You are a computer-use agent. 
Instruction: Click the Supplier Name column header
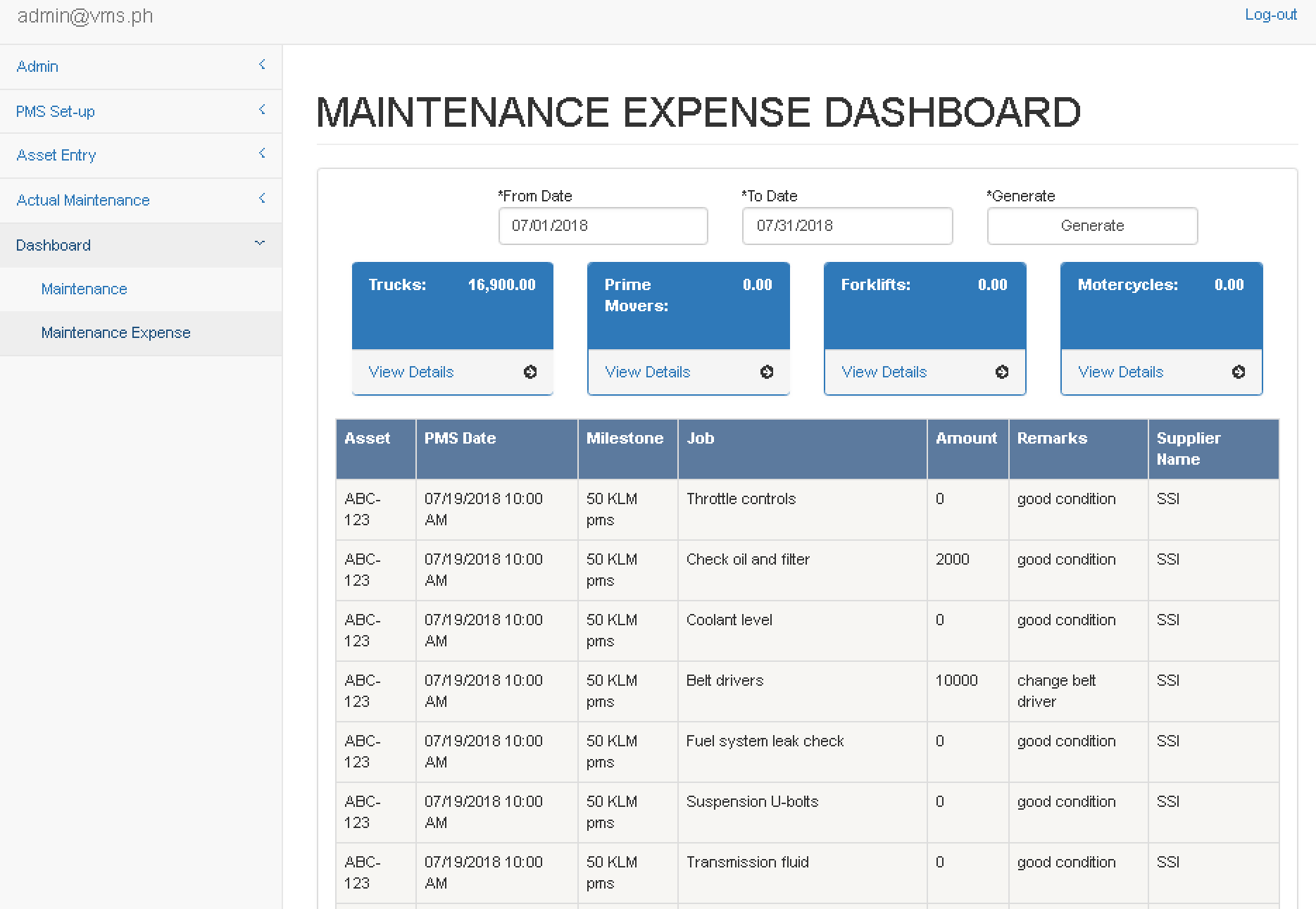coord(1214,449)
